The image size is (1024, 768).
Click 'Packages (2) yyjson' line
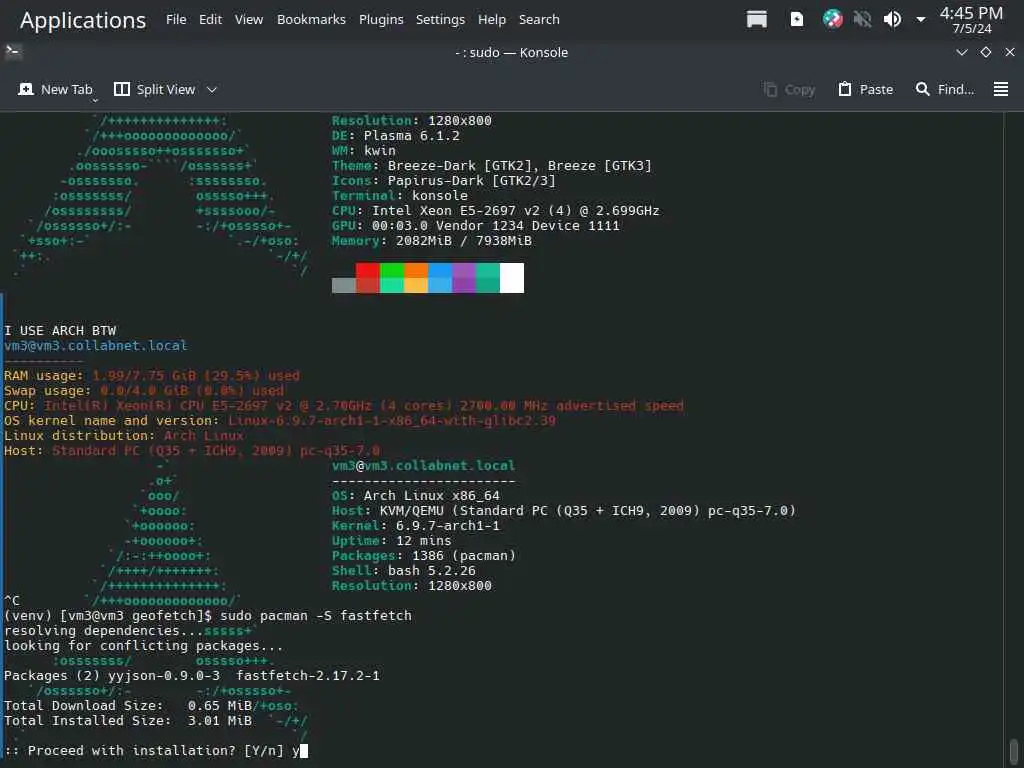pos(191,676)
